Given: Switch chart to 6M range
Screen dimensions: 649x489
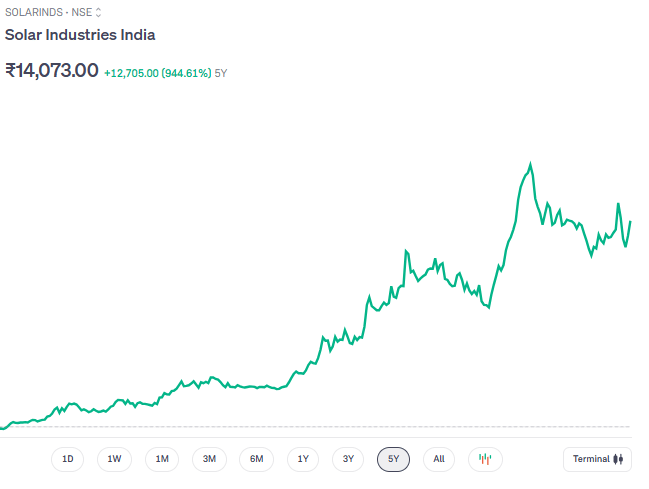Looking at the screenshot, I should point(256,459).
